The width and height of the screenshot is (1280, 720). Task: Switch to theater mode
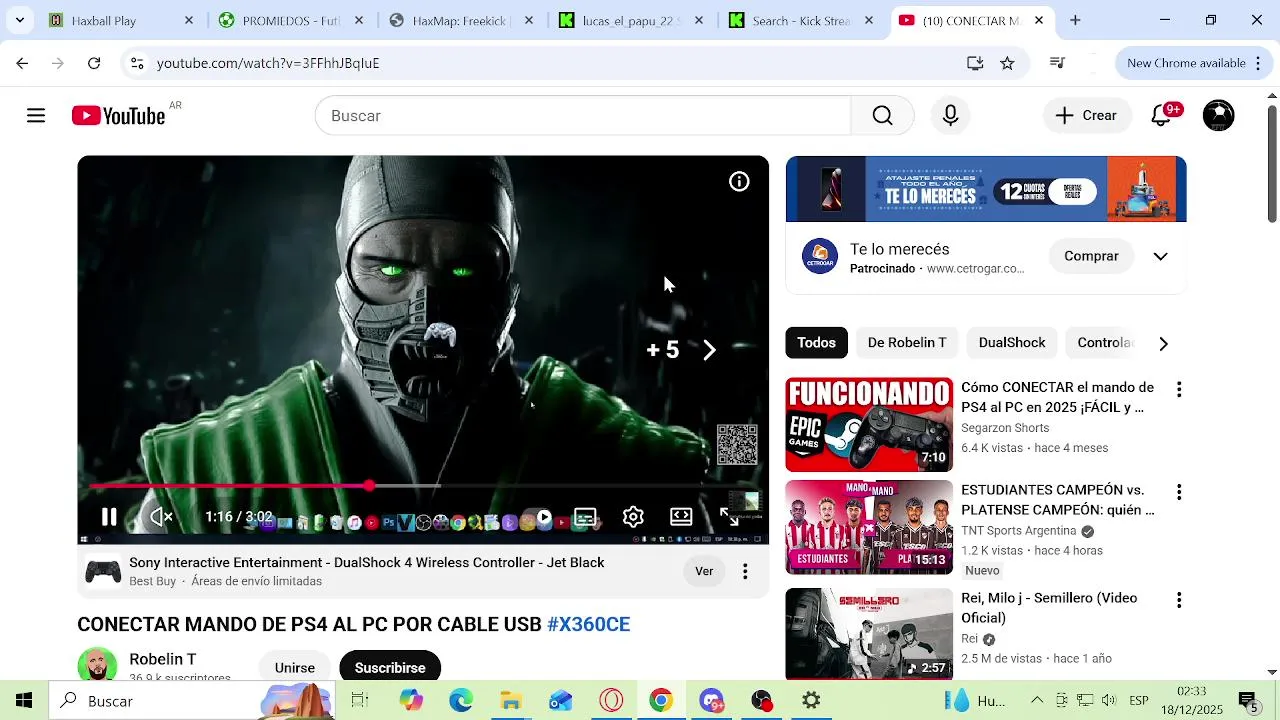click(x=681, y=517)
